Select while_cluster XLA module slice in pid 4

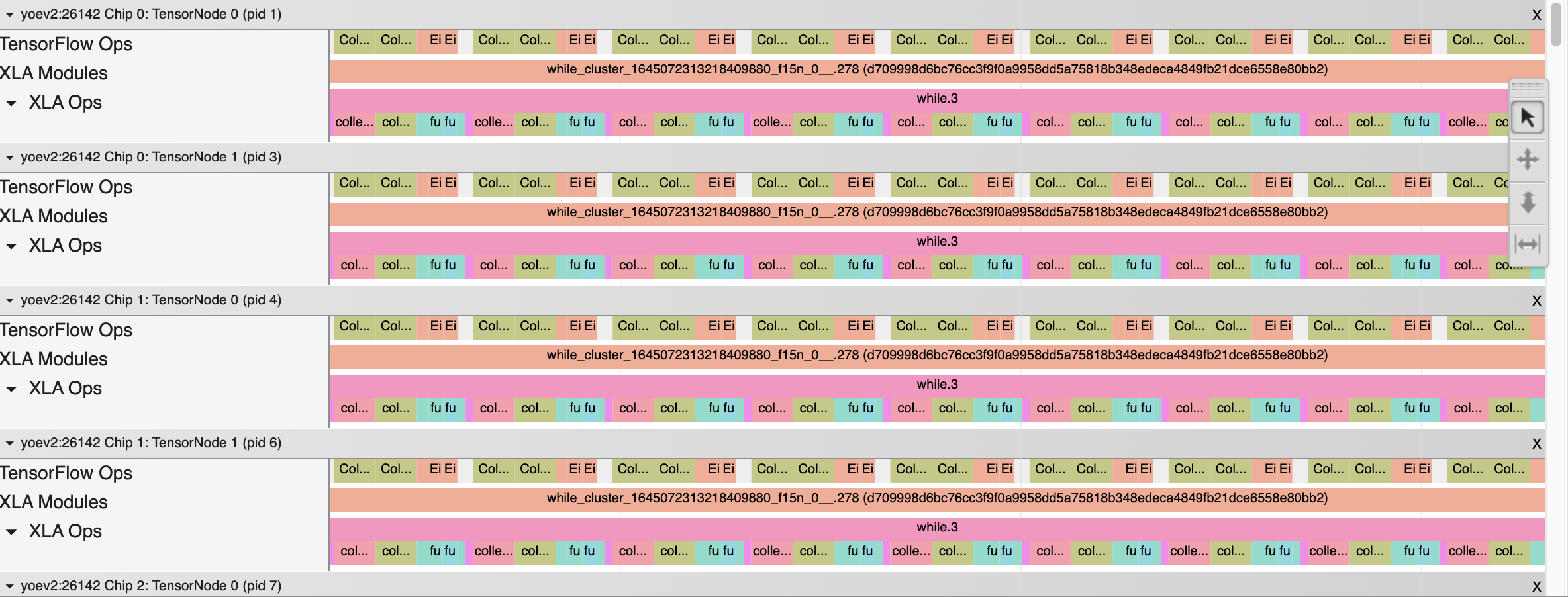[937, 356]
